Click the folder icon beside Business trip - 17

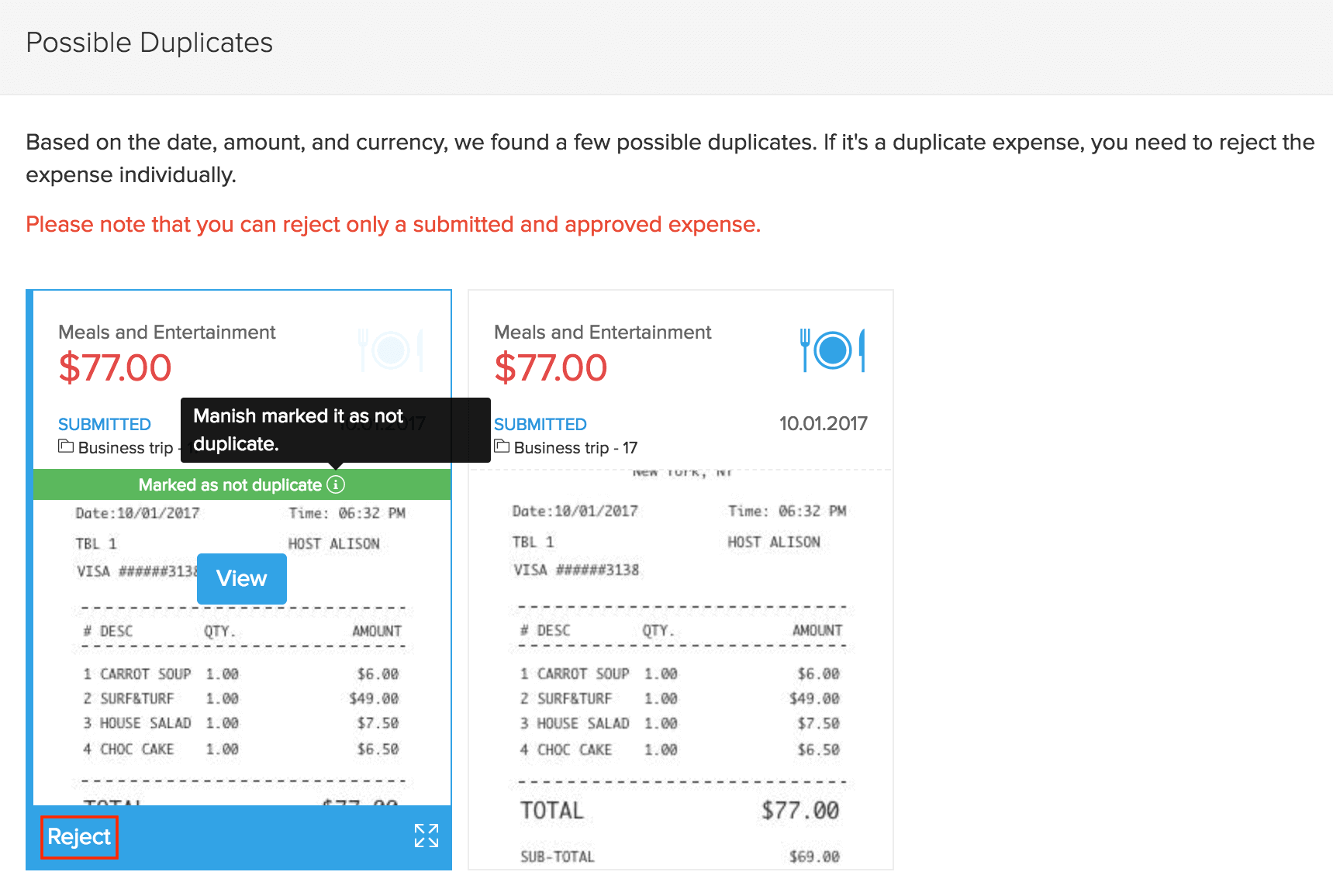coord(502,446)
